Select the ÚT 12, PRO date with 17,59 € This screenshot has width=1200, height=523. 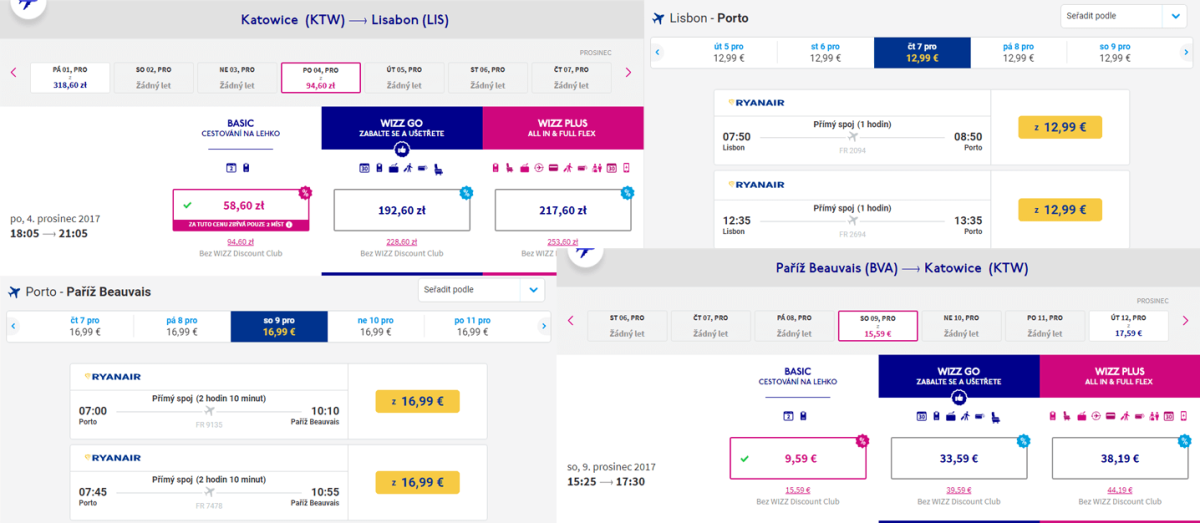[1128, 326]
